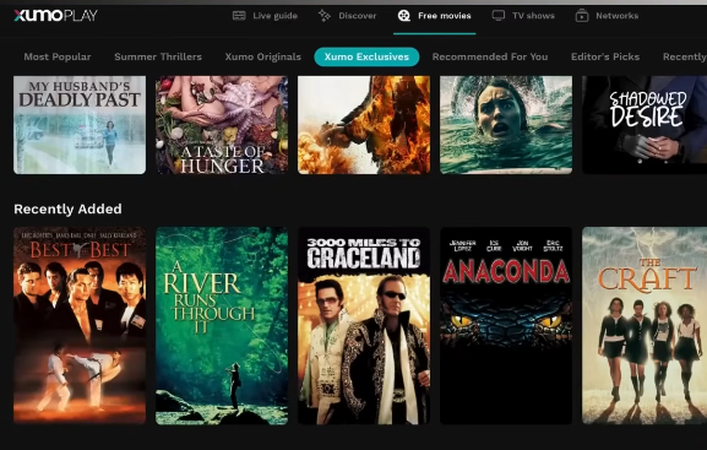Open A River Runs Through It
Viewport: 707px width, 450px height.
click(x=222, y=326)
